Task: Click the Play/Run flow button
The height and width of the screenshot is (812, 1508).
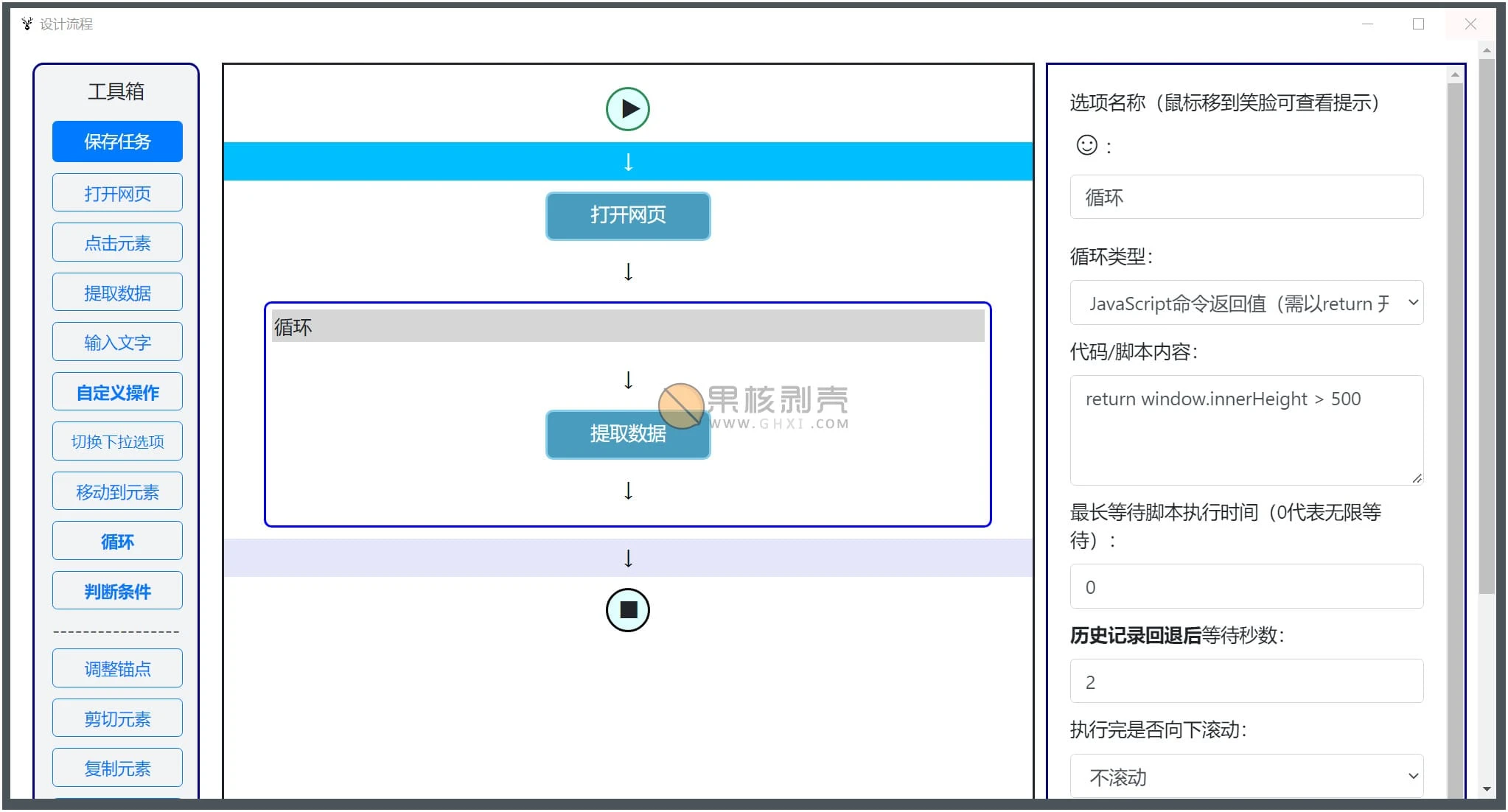Action: pos(628,108)
